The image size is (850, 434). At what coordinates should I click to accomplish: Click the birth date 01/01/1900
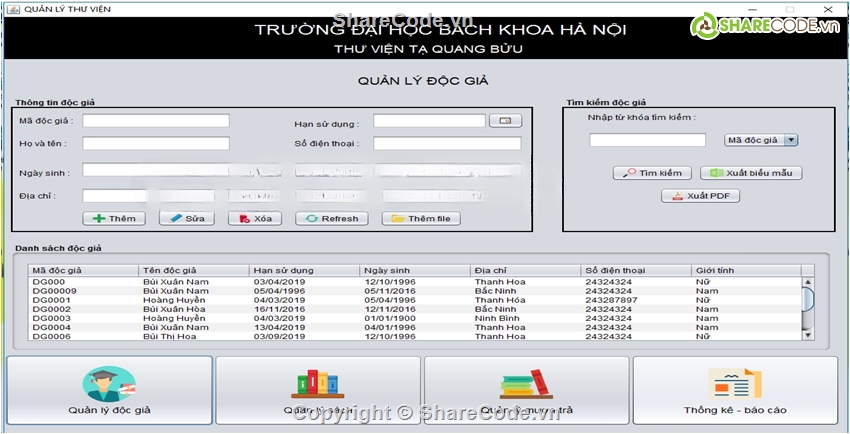point(390,318)
